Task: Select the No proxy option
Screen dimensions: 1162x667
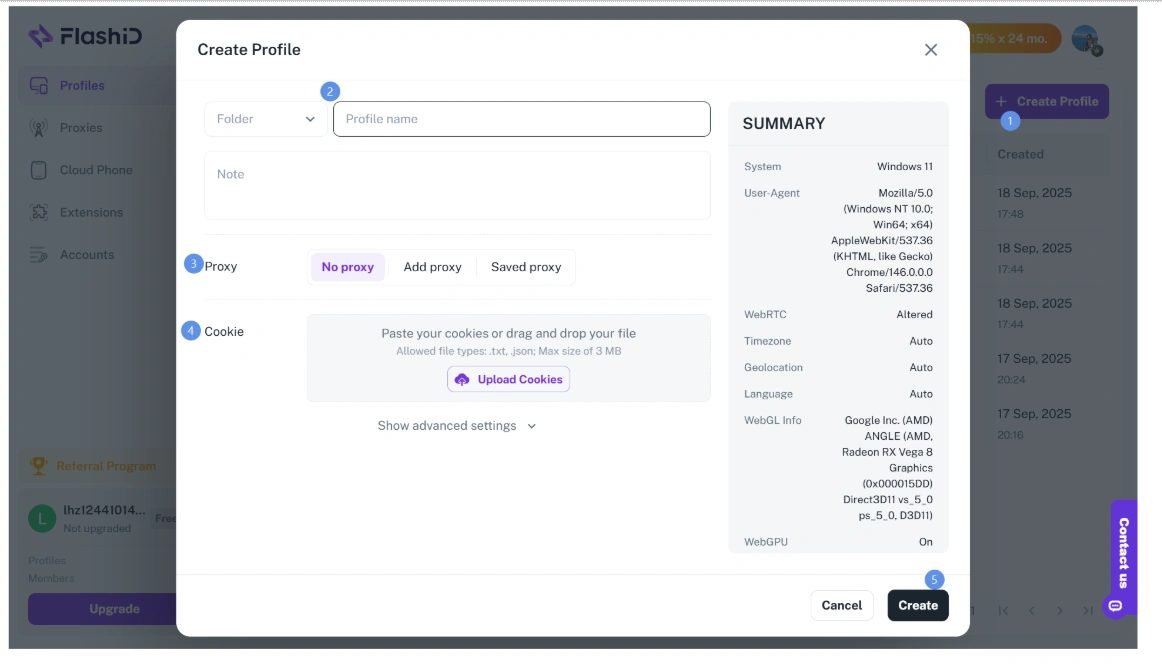Action: pyautogui.click(x=348, y=267)
